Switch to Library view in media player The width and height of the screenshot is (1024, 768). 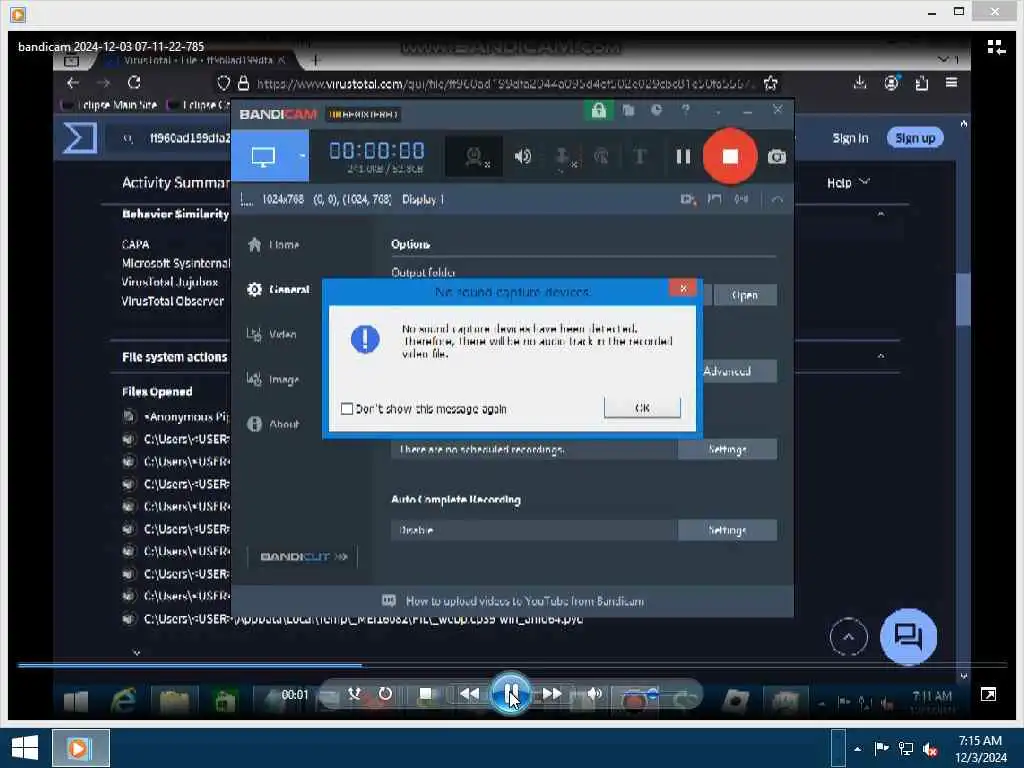point(996,47)
